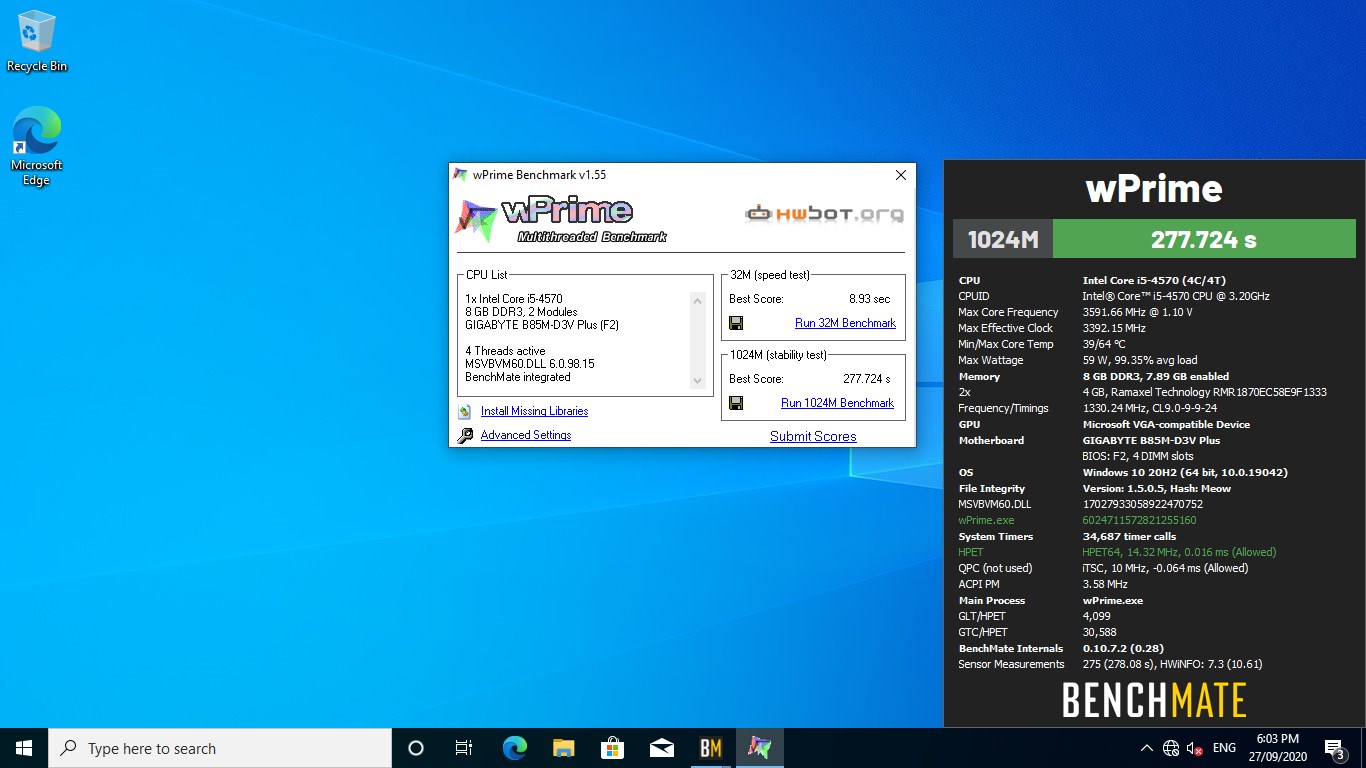Open Task View on taskbar
The image size is (1366, 768).
pyautogui.click(x=464, y=748)
